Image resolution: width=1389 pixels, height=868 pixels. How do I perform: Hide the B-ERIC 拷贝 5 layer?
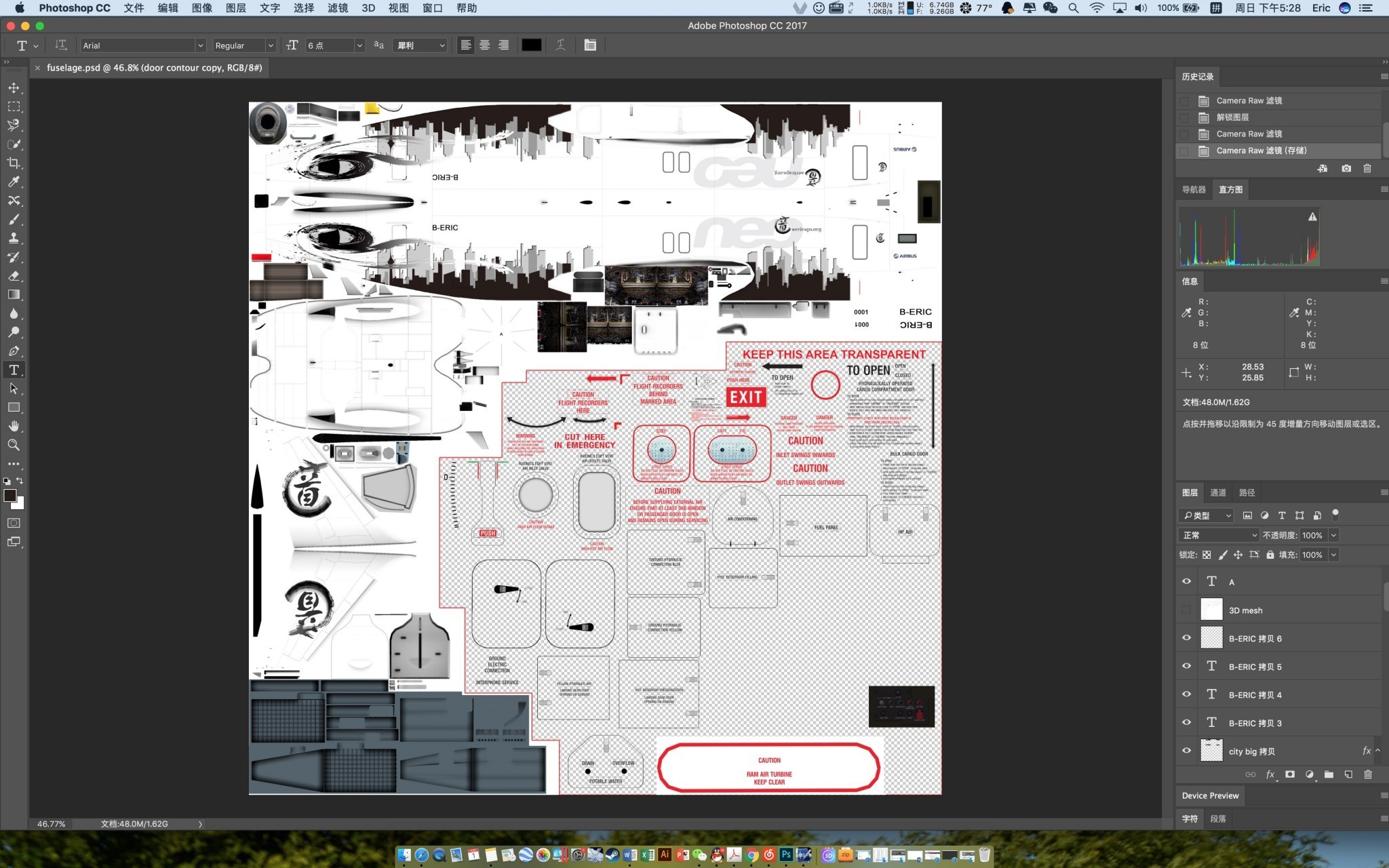pyautogui.click(x=1186, y=666)
